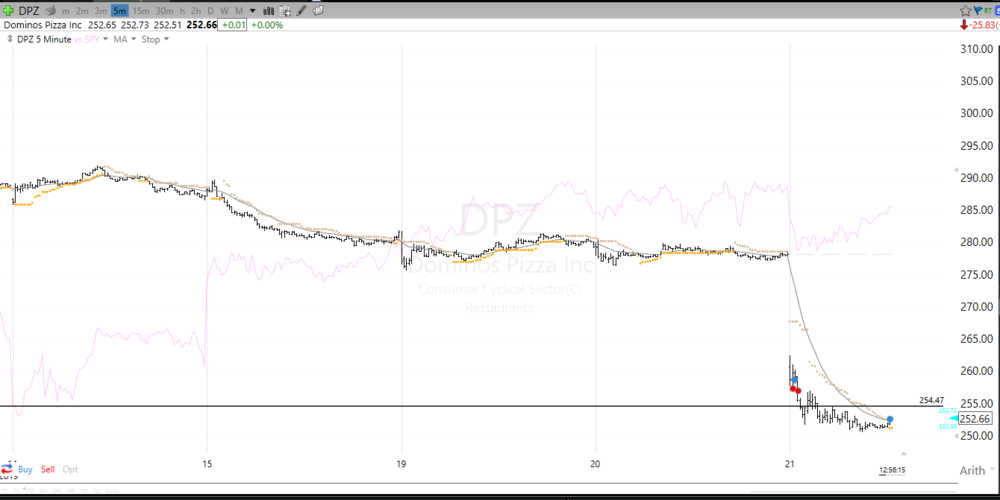Click the green plus add-symbol icon

(8, 10)
